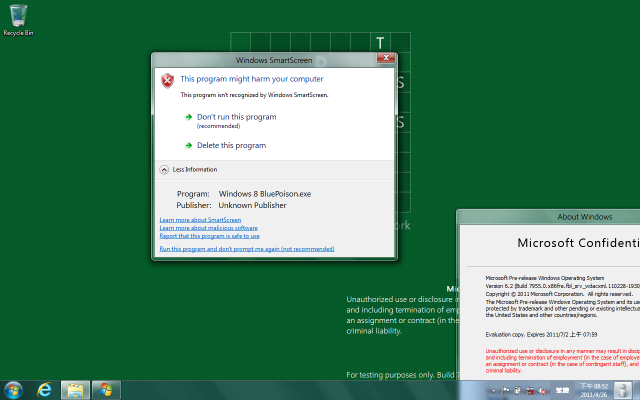Click the input language indicator in the tray
The height and width of the screenshot is (400, 640).
(562, 391)
